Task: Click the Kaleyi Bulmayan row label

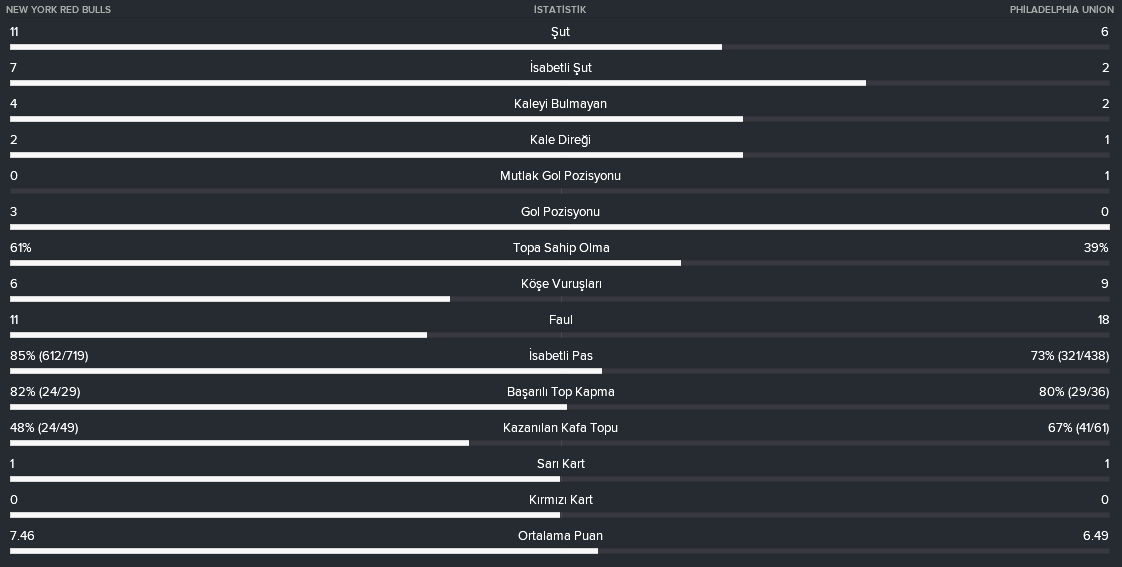Action: (560, 104)
